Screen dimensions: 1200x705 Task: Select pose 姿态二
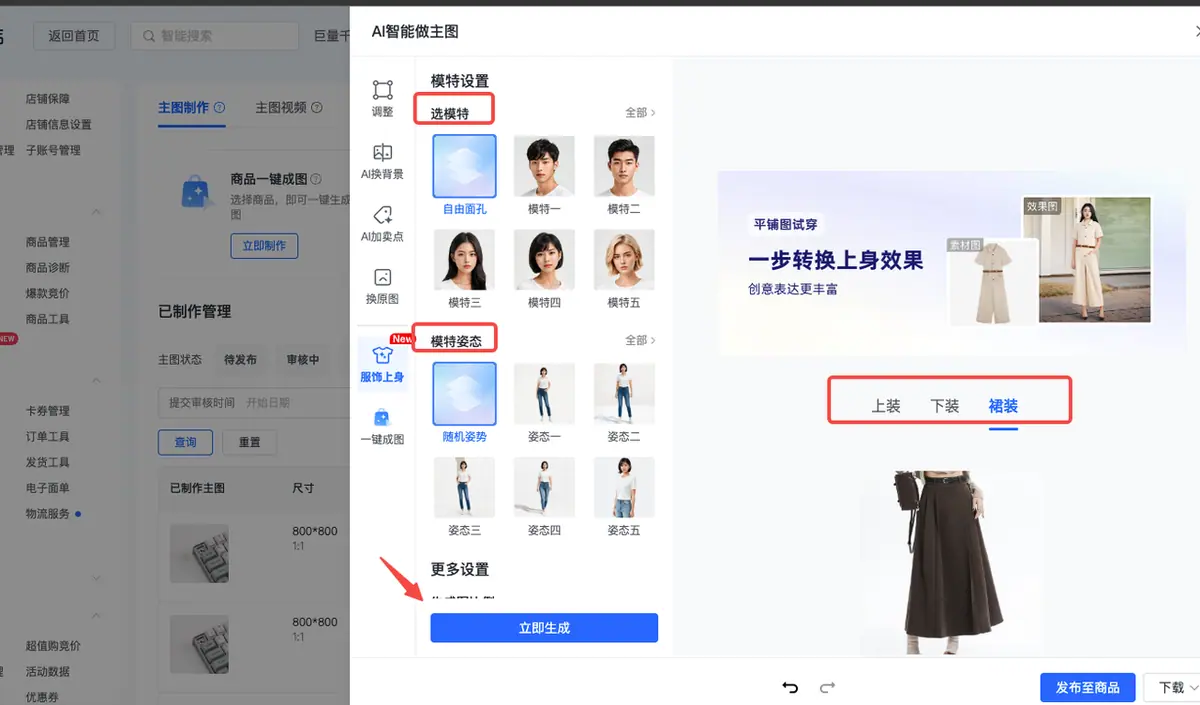pos(624,394)
